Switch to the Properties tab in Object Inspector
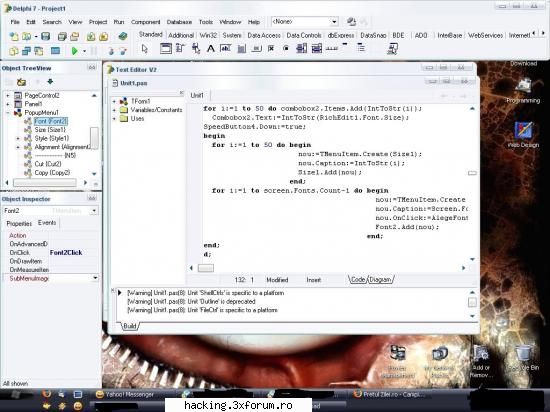Screen dimensions: 550x412 pyautogui.click(x=19, y=223)
